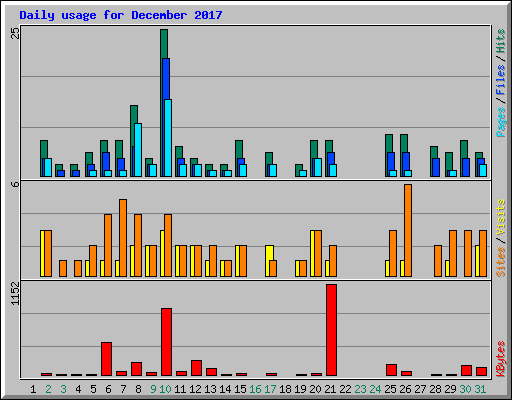The height and width of the screenshot is (400, 512).
Task: Select the orange Visits bar for day 6
Action: 108,246
